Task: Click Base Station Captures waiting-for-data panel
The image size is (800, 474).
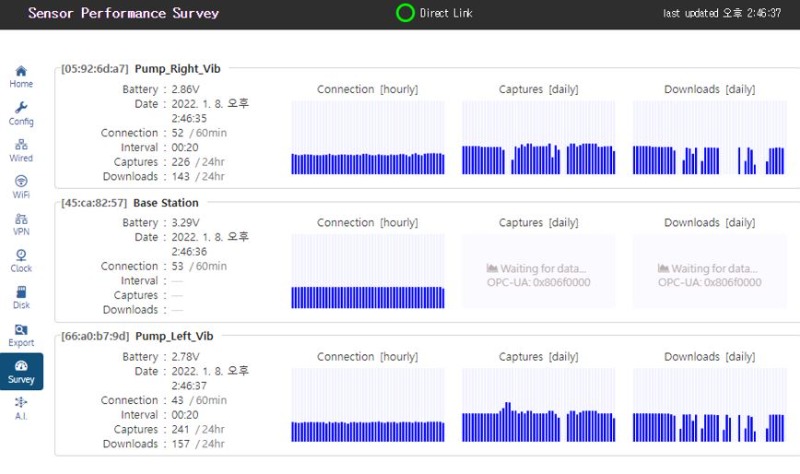Action: click(539, 271)
